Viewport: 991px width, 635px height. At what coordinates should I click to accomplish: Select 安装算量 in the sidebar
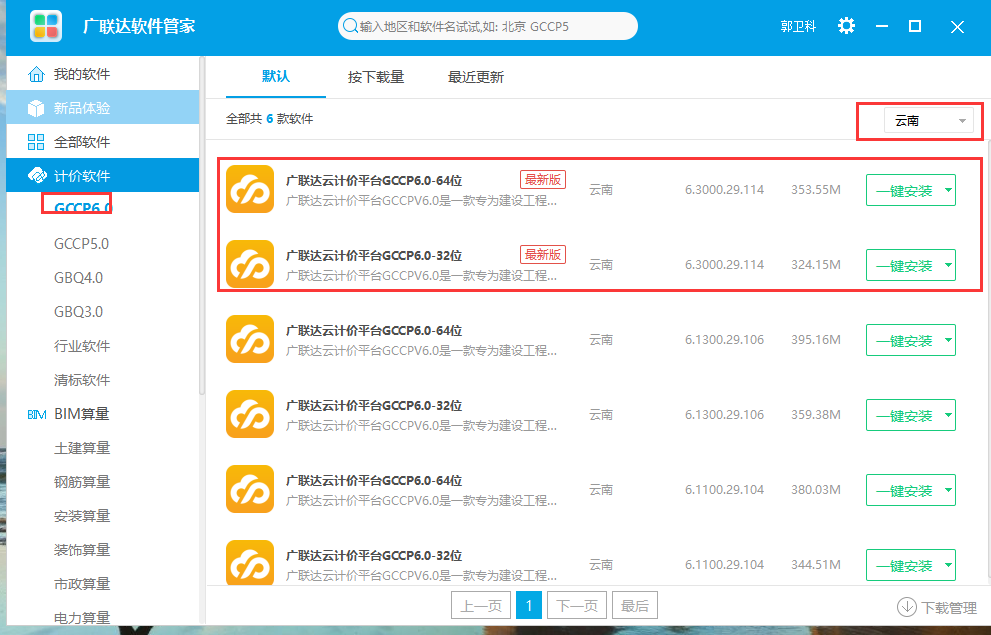pos(82,516)
